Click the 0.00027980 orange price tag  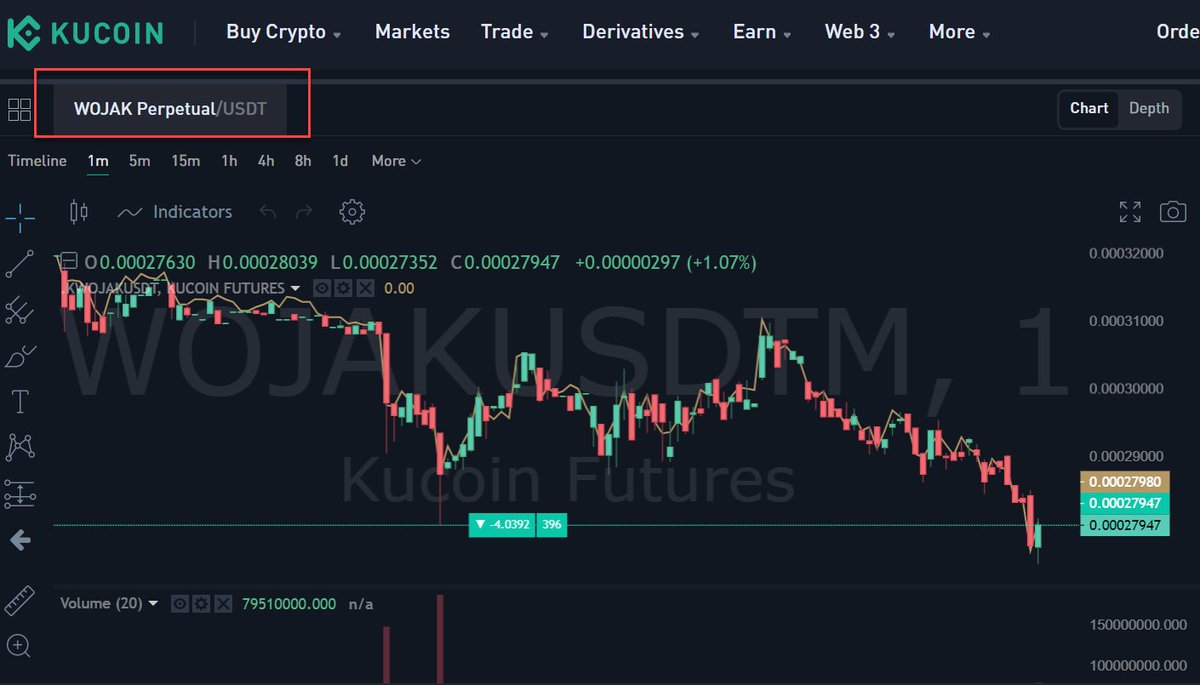pos(1124,482)
